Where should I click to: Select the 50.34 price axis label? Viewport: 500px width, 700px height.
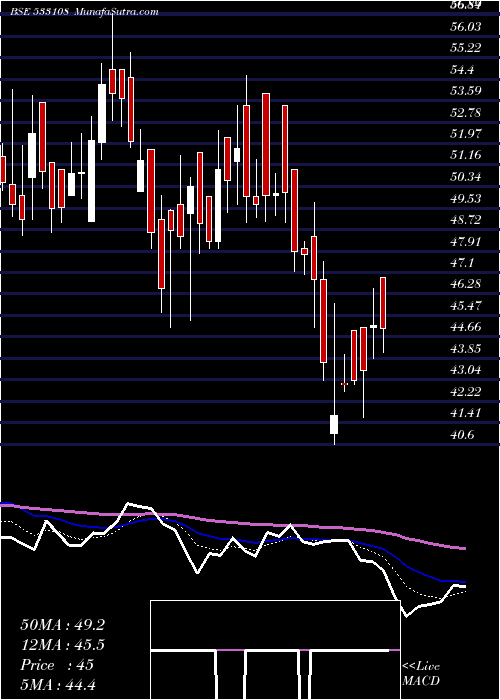[x=465, y=177]
